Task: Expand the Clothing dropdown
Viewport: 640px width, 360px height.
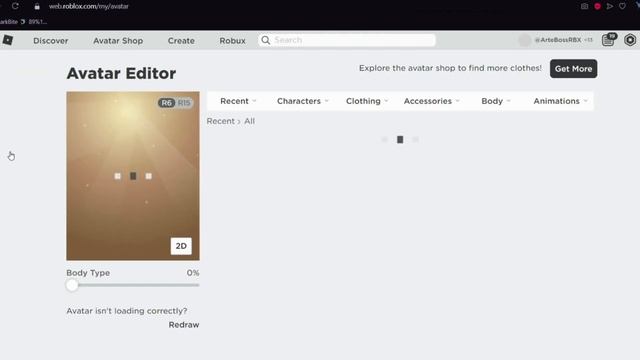Action: coord(367,101)
